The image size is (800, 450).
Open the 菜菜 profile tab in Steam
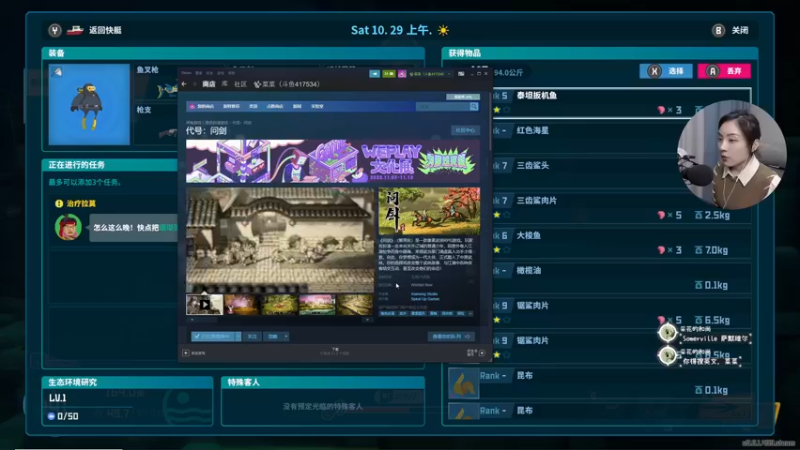point(287,84)
